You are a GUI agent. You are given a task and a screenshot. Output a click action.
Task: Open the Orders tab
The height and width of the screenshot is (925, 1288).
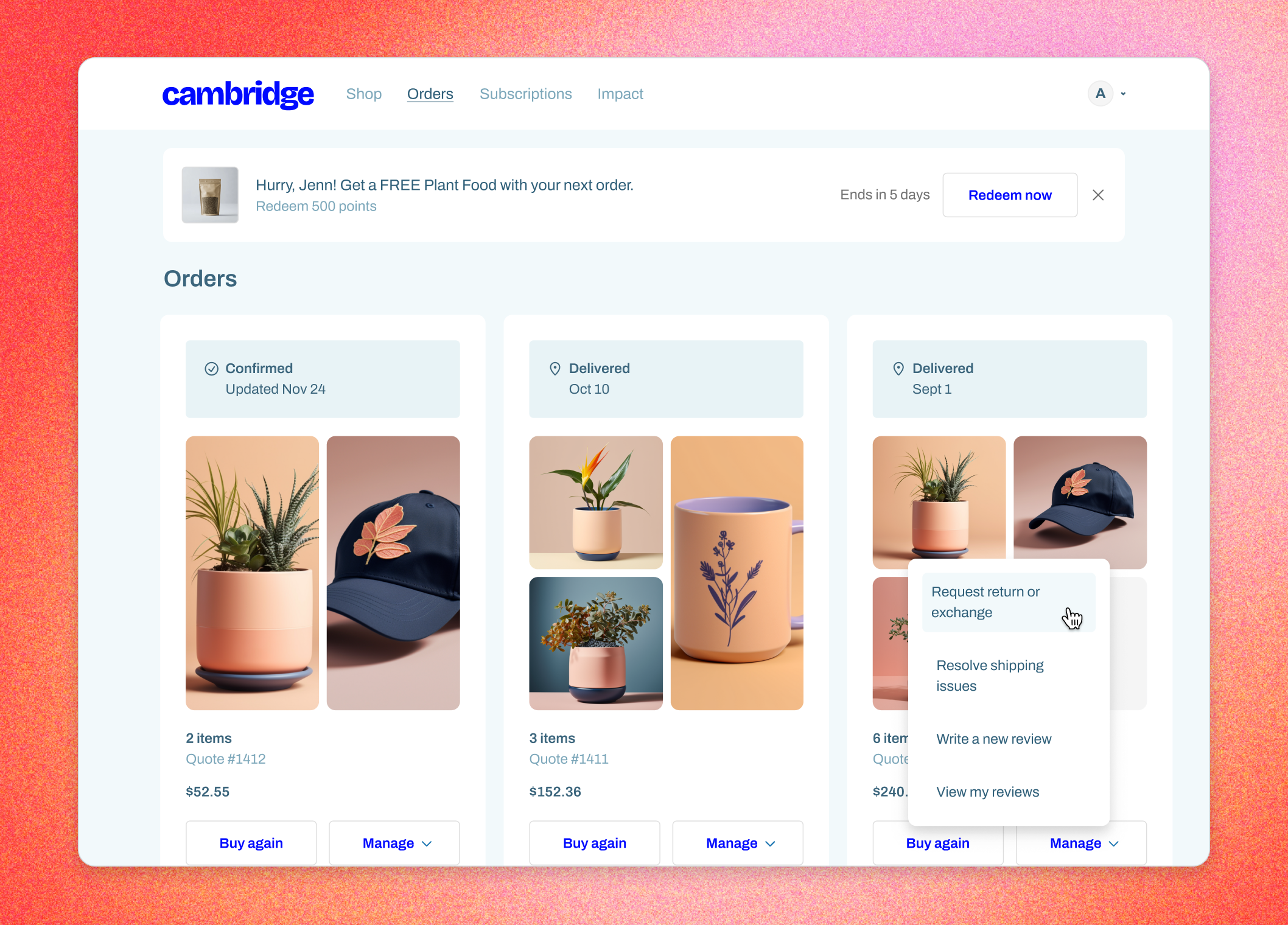click(x=429, y=94)
